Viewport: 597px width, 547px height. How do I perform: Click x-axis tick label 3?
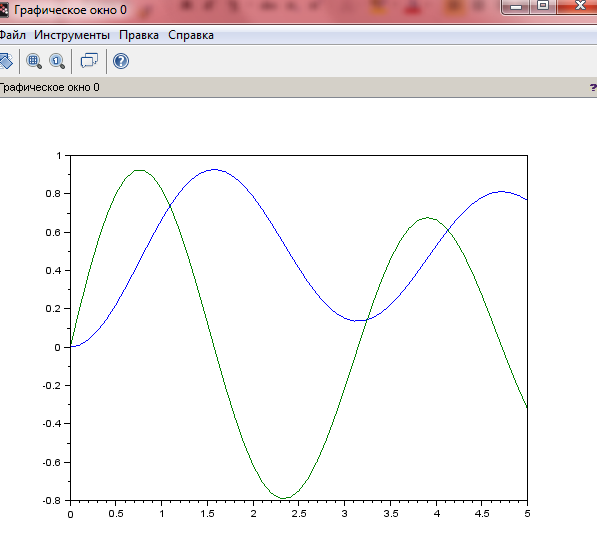pyautogui.click(x=345, y=514)
